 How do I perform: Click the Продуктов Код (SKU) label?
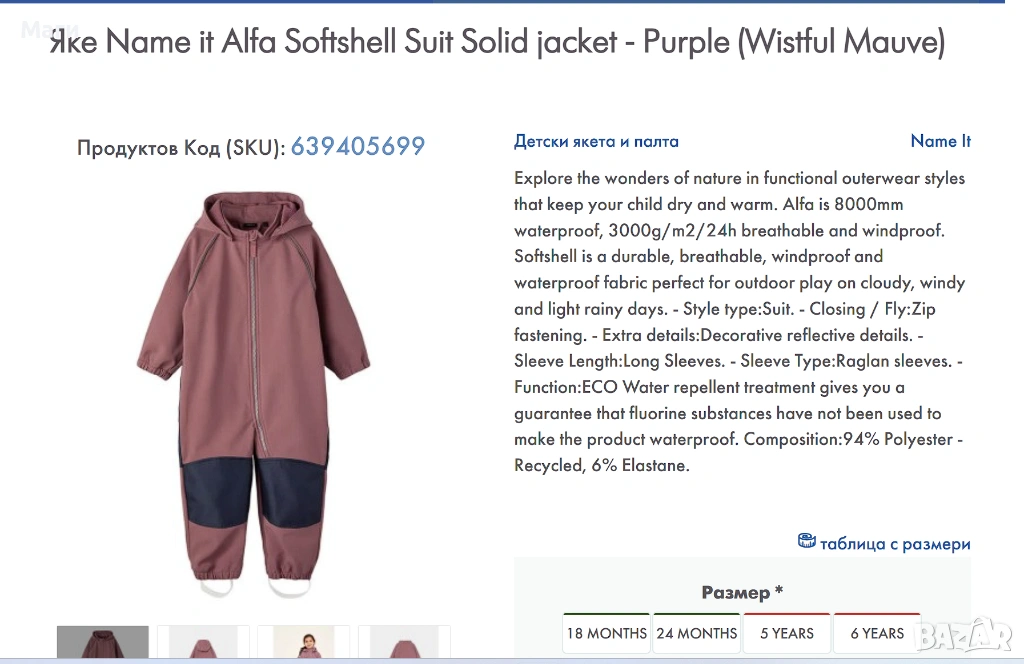point(182,148)
